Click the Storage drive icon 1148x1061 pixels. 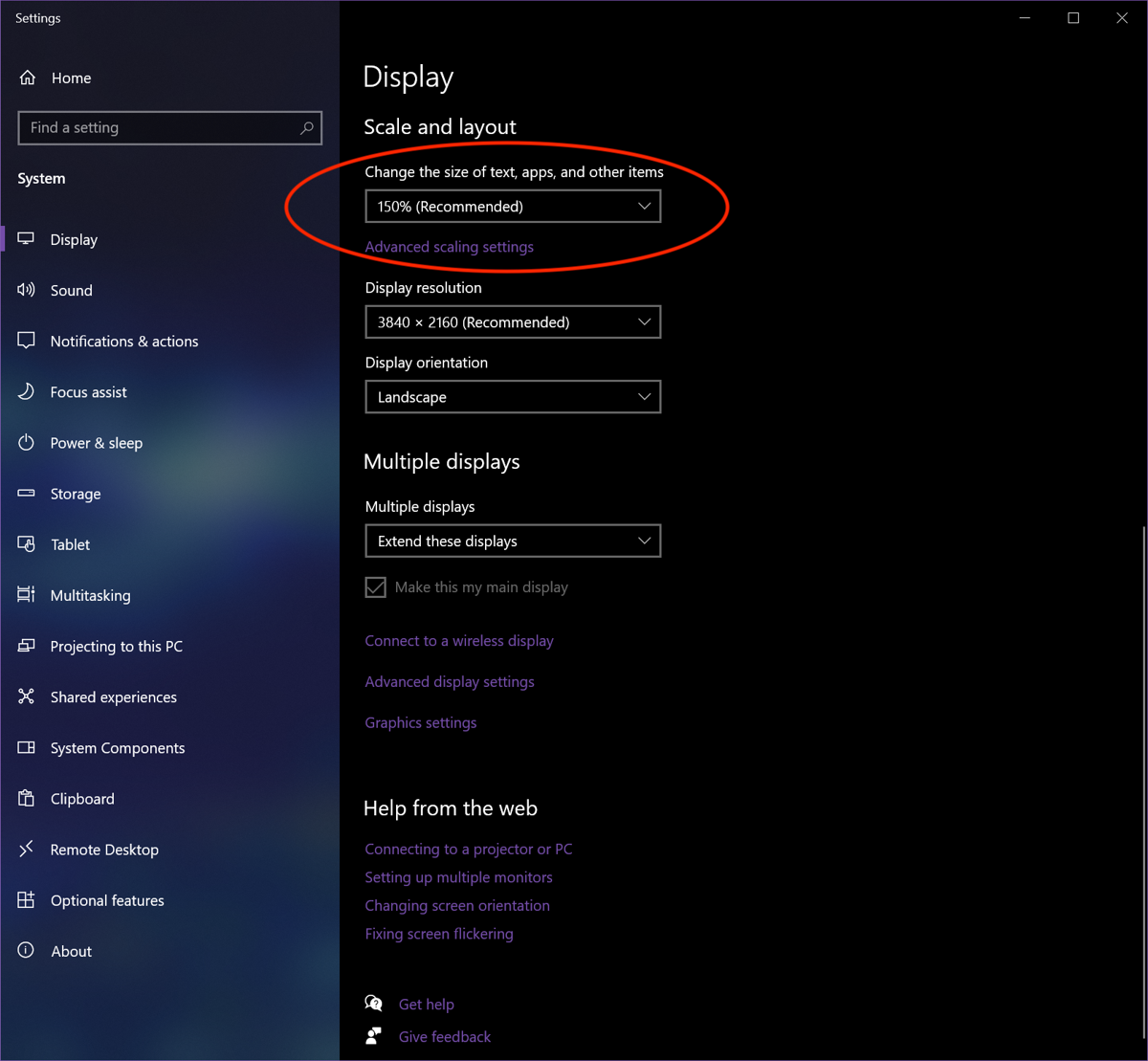[27, 493]
